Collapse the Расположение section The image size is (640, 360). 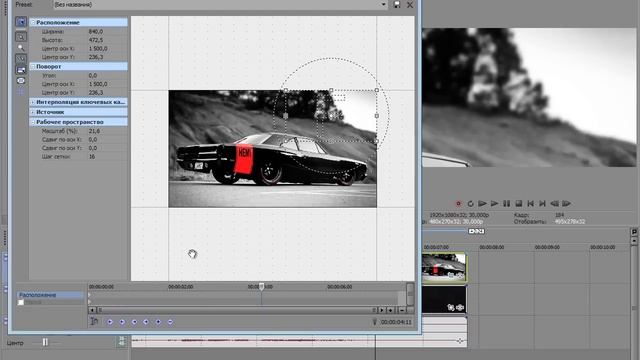point(33,22)
